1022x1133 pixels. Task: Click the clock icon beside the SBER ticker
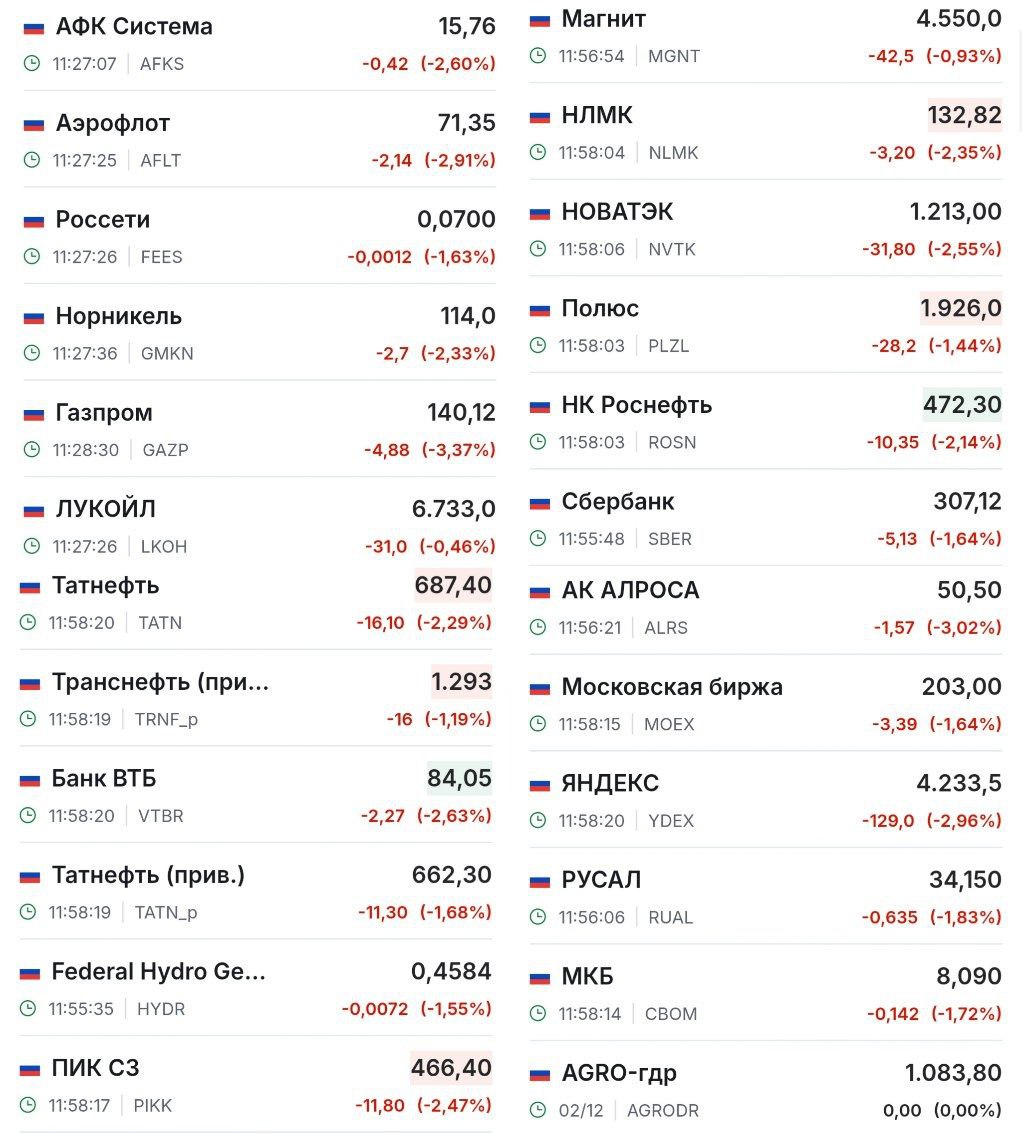(x=538, y=539)
